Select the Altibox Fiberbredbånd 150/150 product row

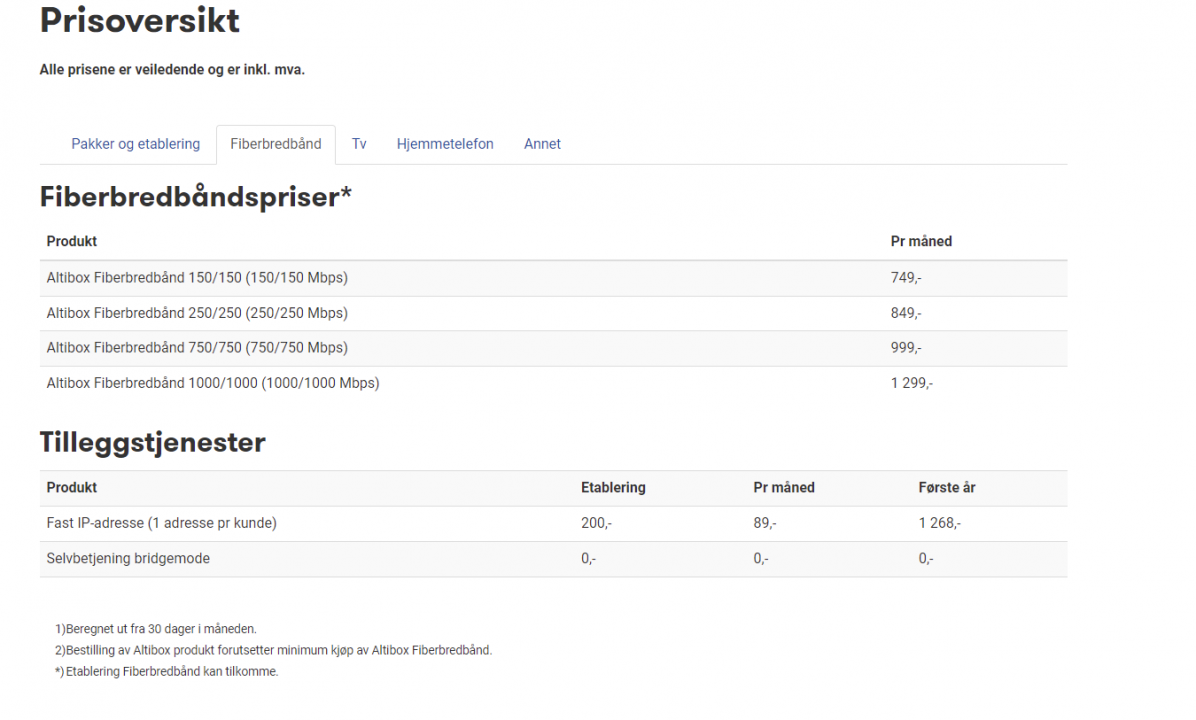tap(197, 278)
